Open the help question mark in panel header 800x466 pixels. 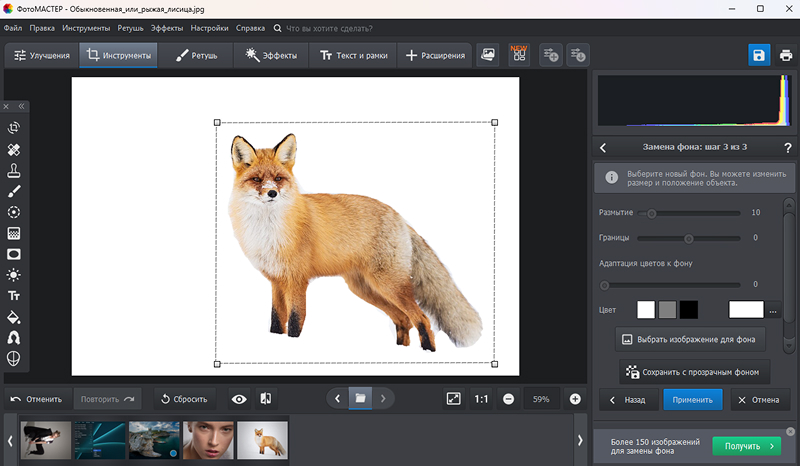[x=788, y=148]
